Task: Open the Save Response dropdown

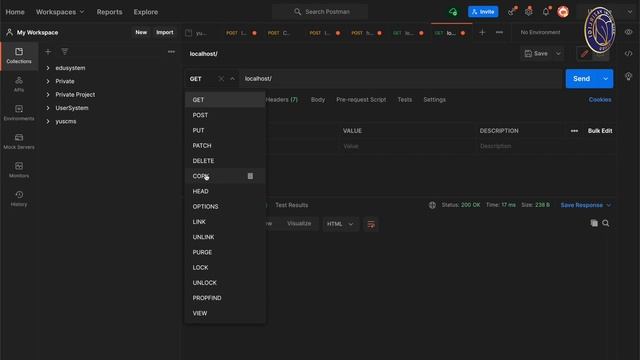Action: click(x=585, y=205)
